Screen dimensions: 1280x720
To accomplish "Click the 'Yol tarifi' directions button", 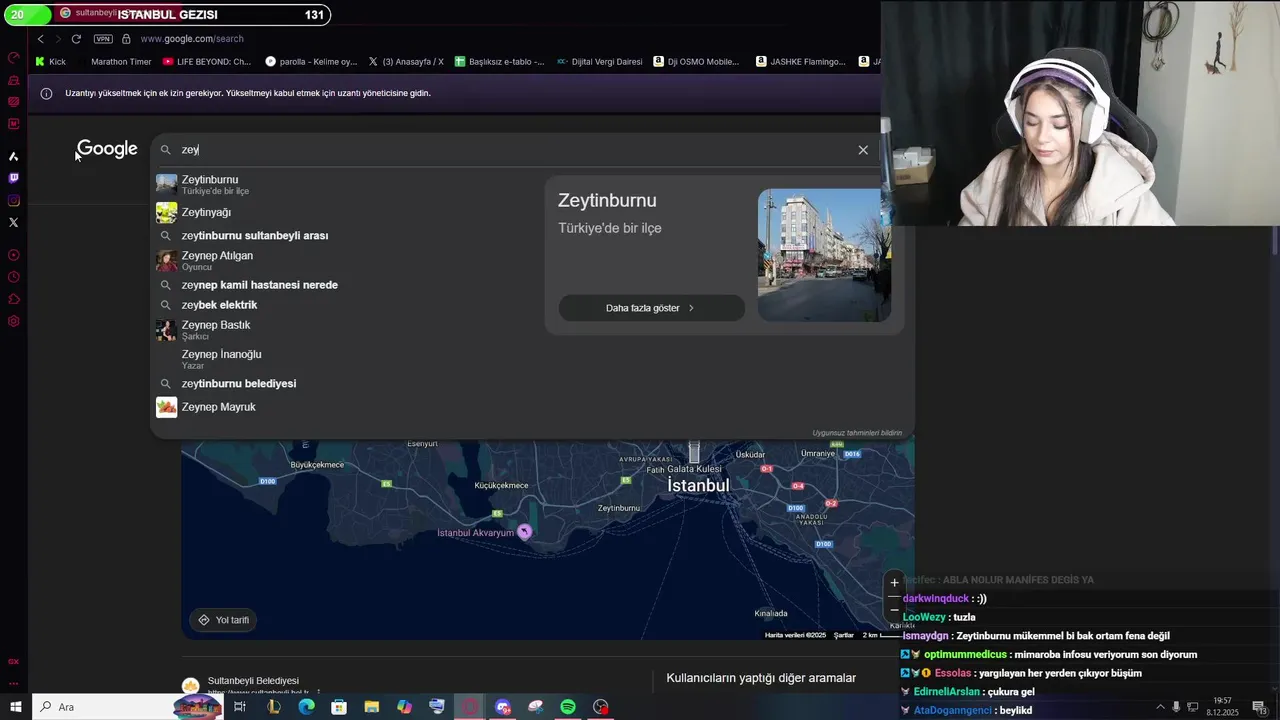I will (224, 620).
